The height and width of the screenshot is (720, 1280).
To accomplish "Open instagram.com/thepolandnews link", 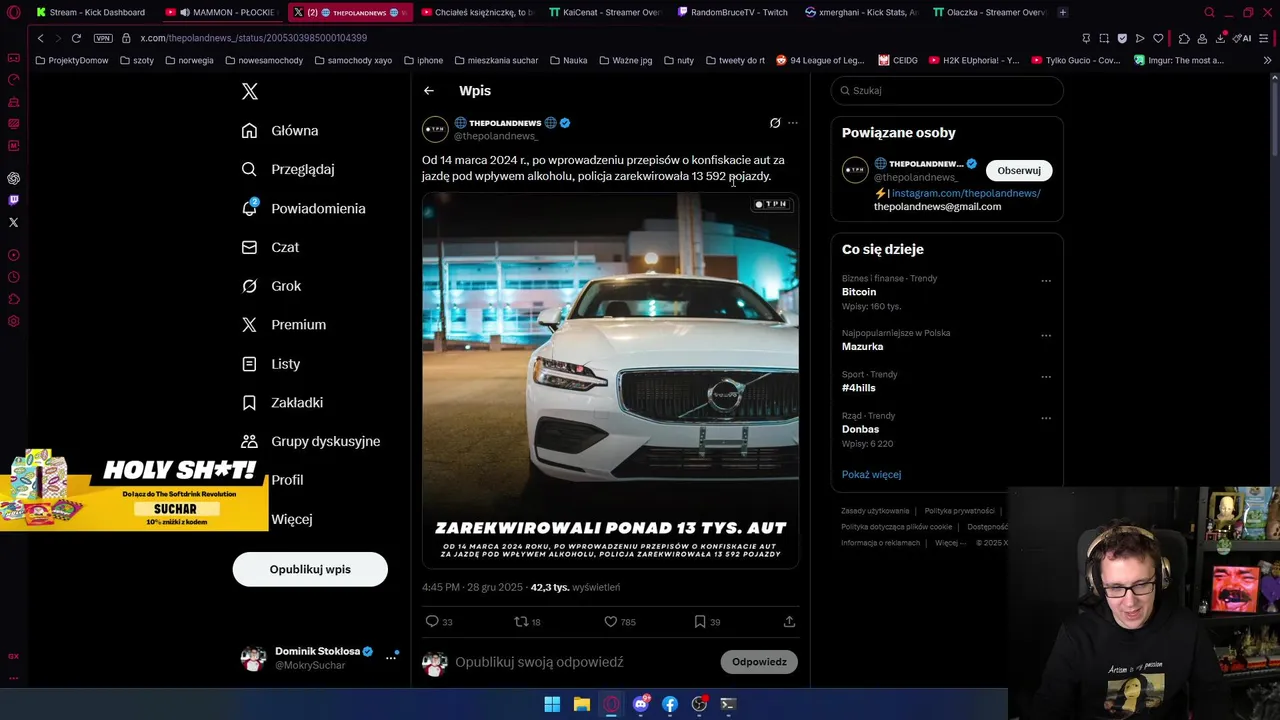I will coord(966,193).
